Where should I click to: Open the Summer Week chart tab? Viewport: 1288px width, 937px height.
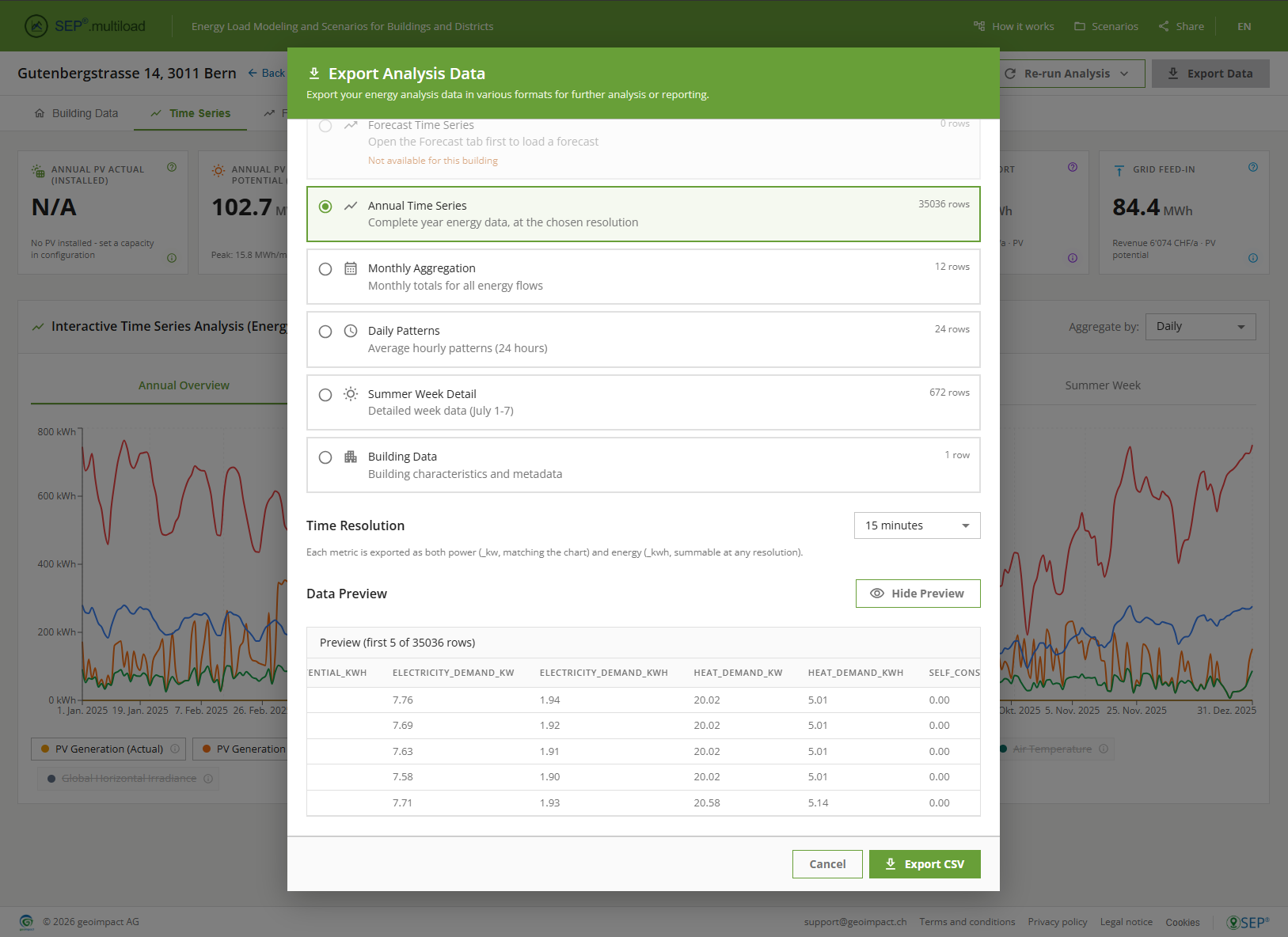(x=1103, y=385)
